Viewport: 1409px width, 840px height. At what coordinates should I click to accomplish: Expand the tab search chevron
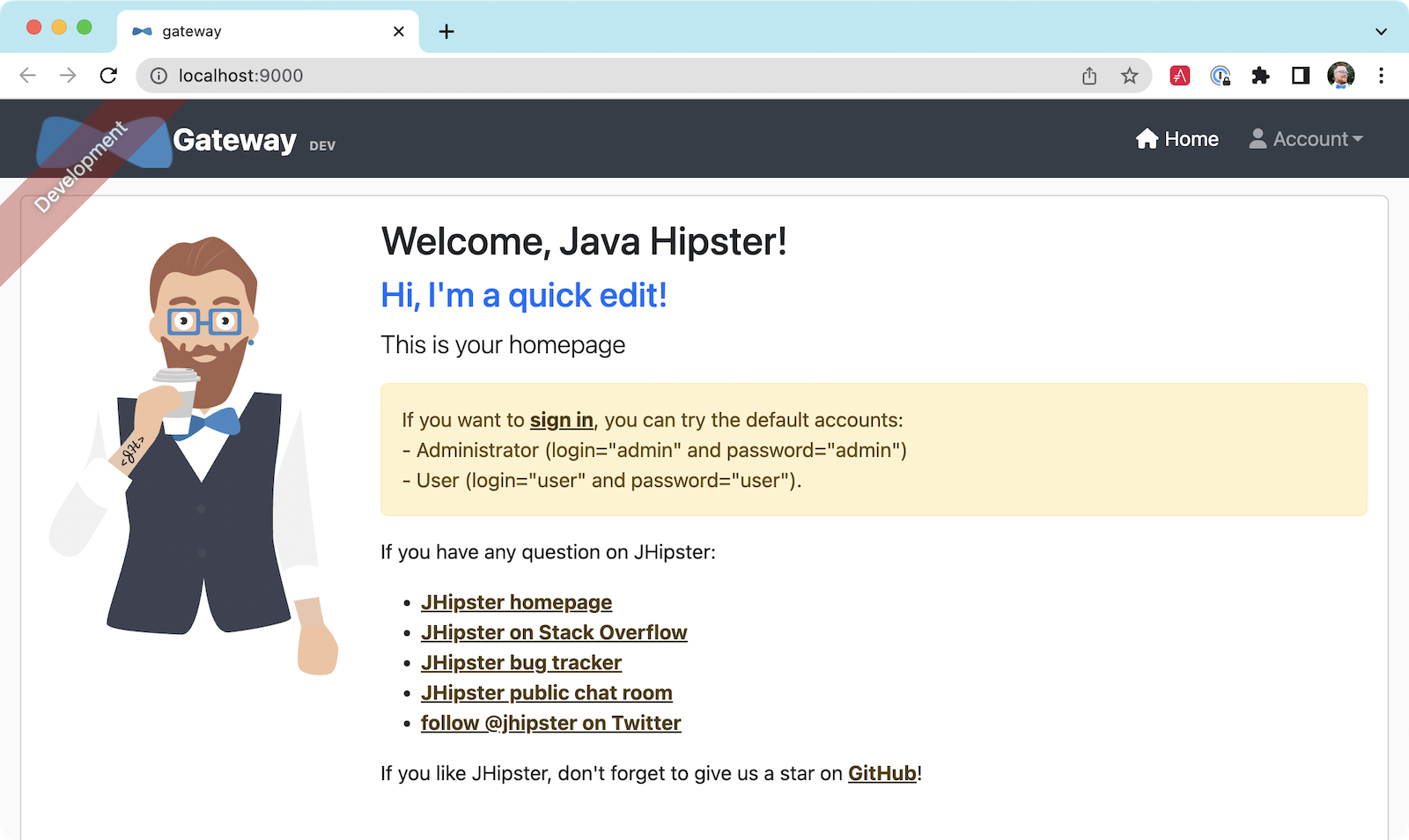click(1381, 32)
